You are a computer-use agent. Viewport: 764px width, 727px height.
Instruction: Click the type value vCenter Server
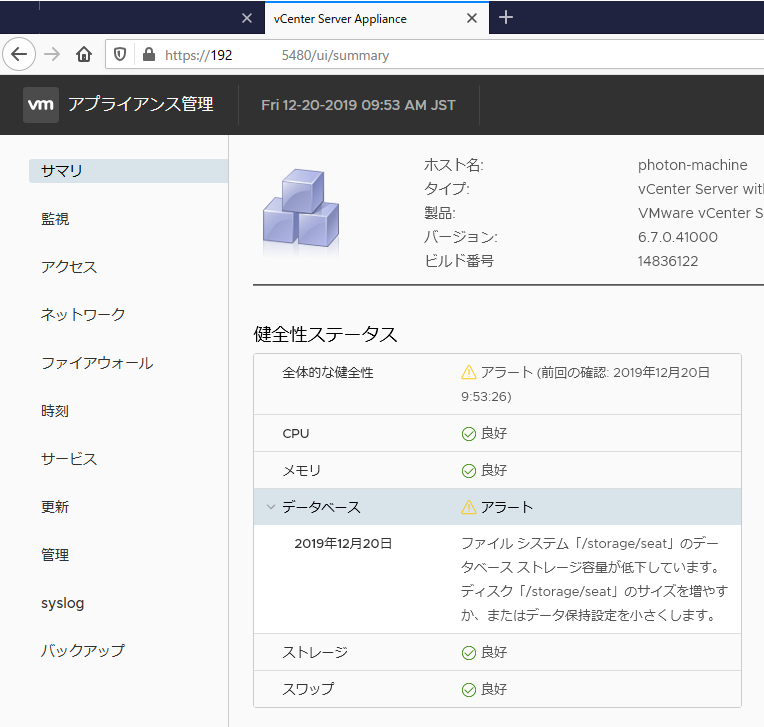[701, 189]
